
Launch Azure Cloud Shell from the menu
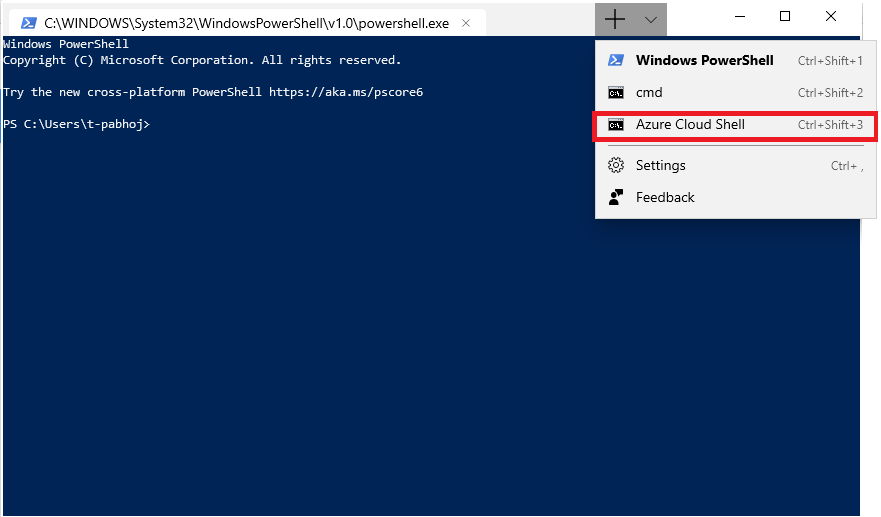click(690, 125)
